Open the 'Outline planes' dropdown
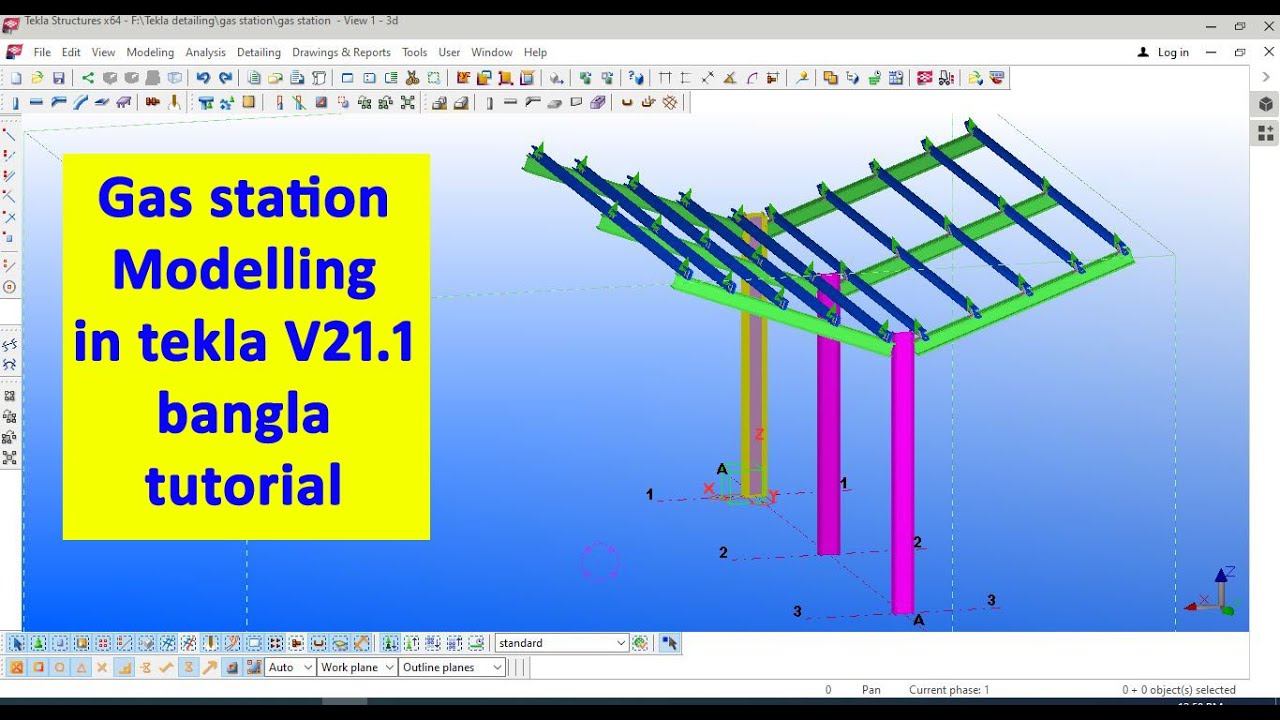 pos(452,667)
